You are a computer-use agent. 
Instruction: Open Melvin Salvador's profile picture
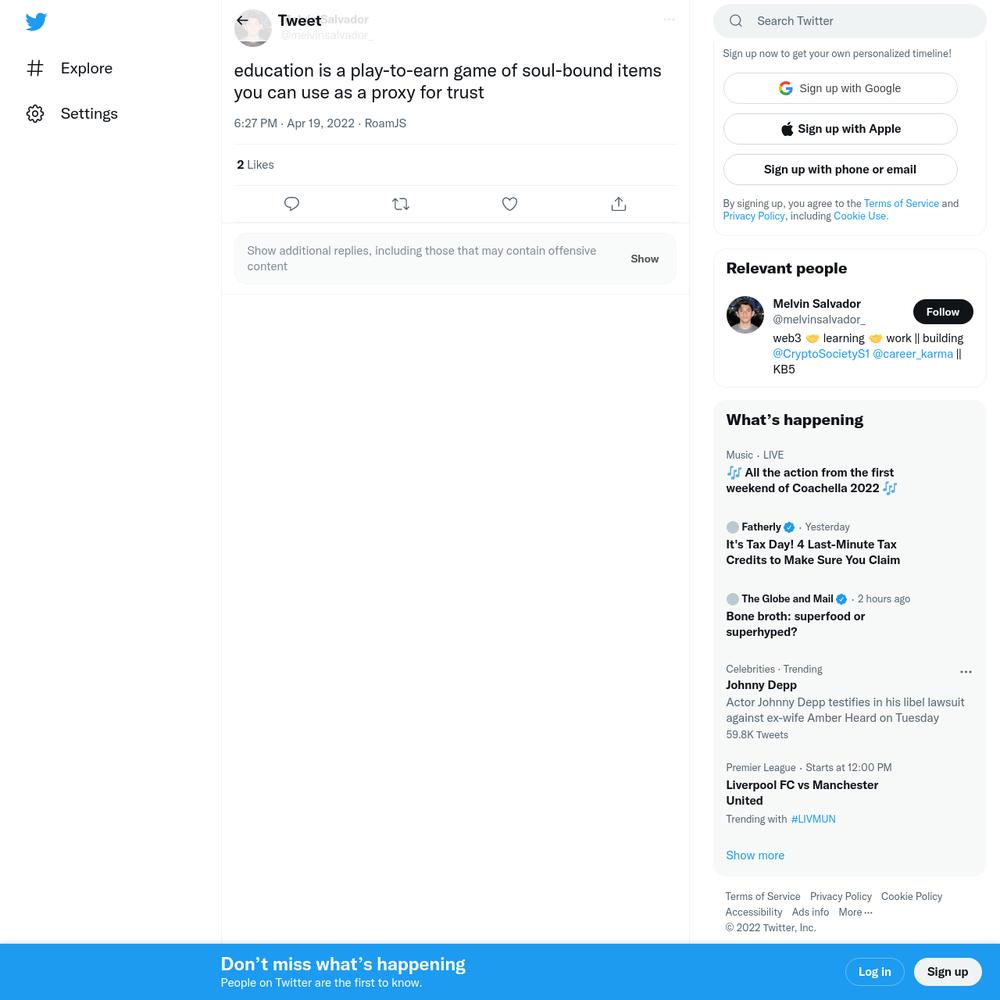pos(745,314)
